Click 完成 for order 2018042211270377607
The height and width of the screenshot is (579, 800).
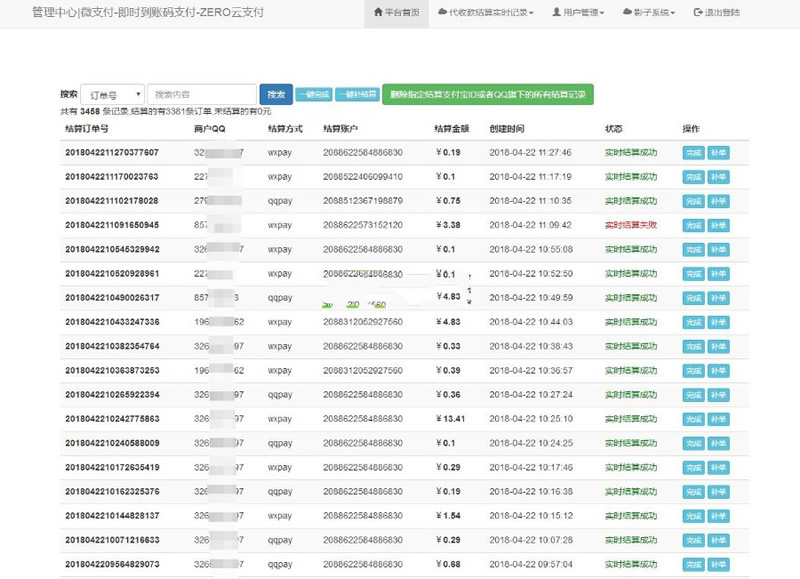tap(693, 152)
